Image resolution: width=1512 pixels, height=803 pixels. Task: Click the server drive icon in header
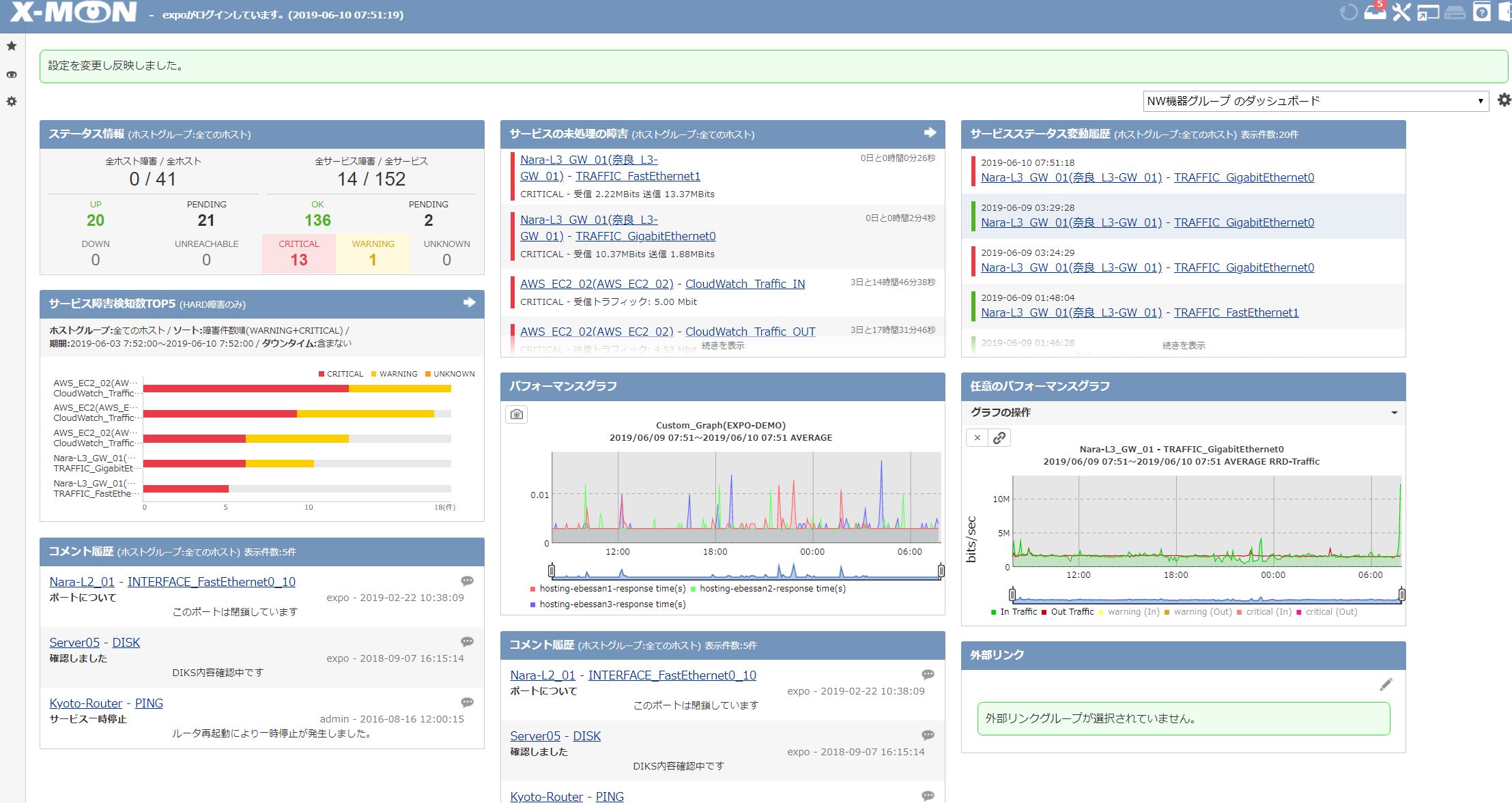click(x=1455, y=12)
